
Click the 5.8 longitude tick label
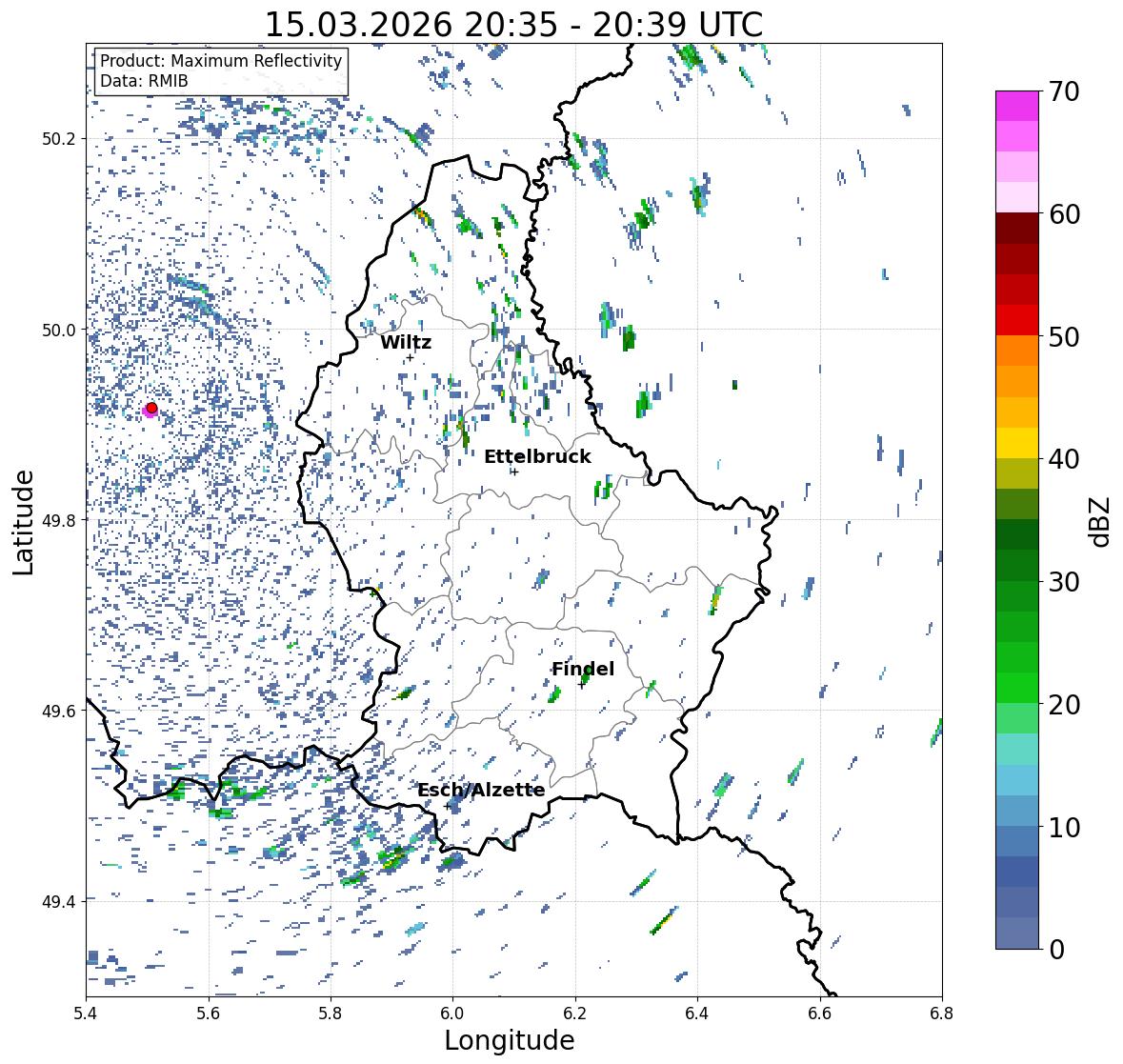point(331,1013)
